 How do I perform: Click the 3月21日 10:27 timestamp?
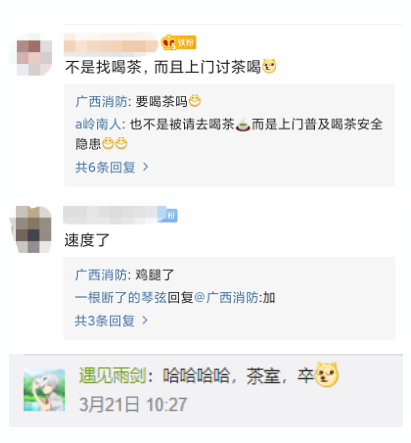[133, 405]
